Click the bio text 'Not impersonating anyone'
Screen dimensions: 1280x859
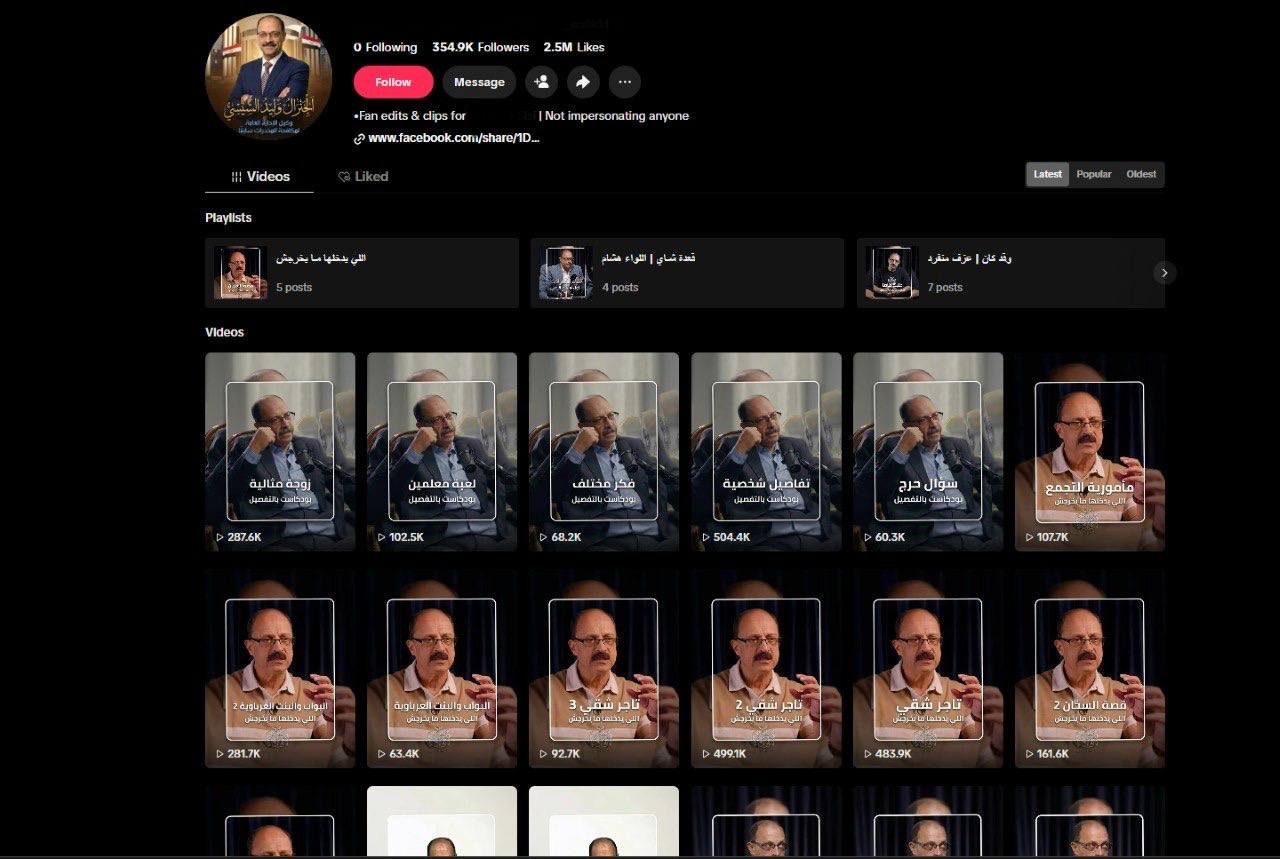[617, 116]
